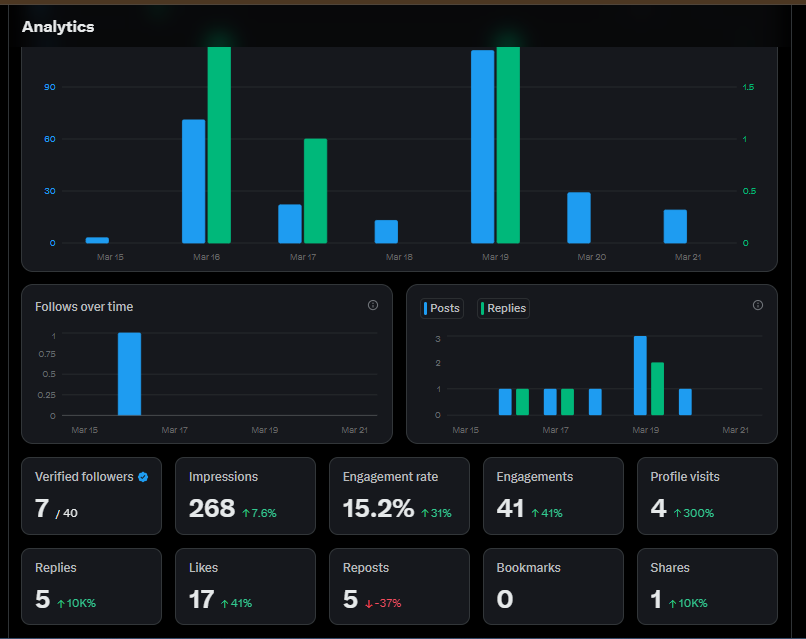Click the small blue Mar 15 bar

point(97,240)
